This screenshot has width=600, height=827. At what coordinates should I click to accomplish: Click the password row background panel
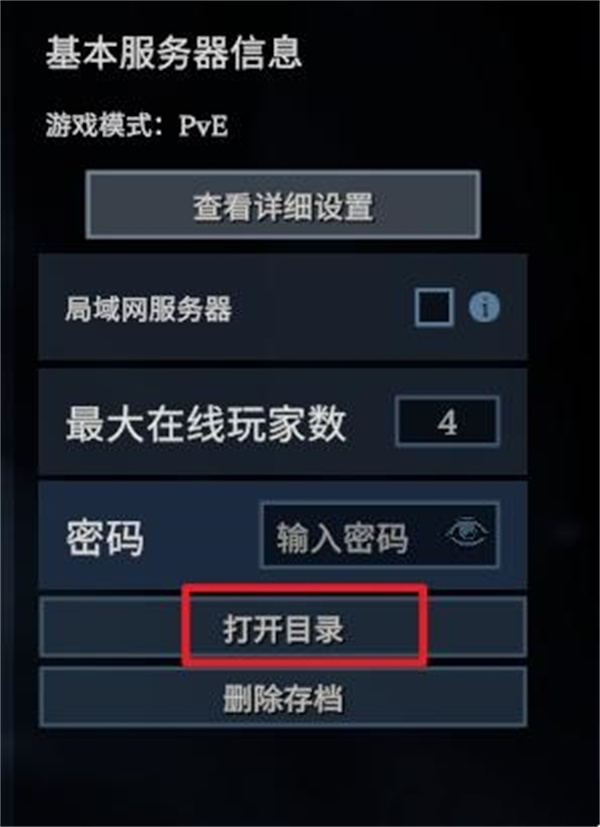pos(283,535)
